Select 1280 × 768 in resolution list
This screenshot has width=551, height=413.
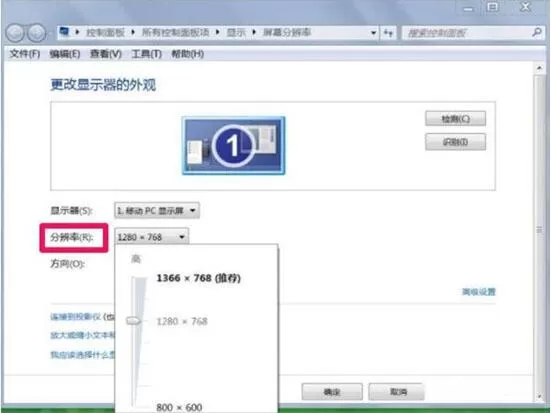(182, 321)
